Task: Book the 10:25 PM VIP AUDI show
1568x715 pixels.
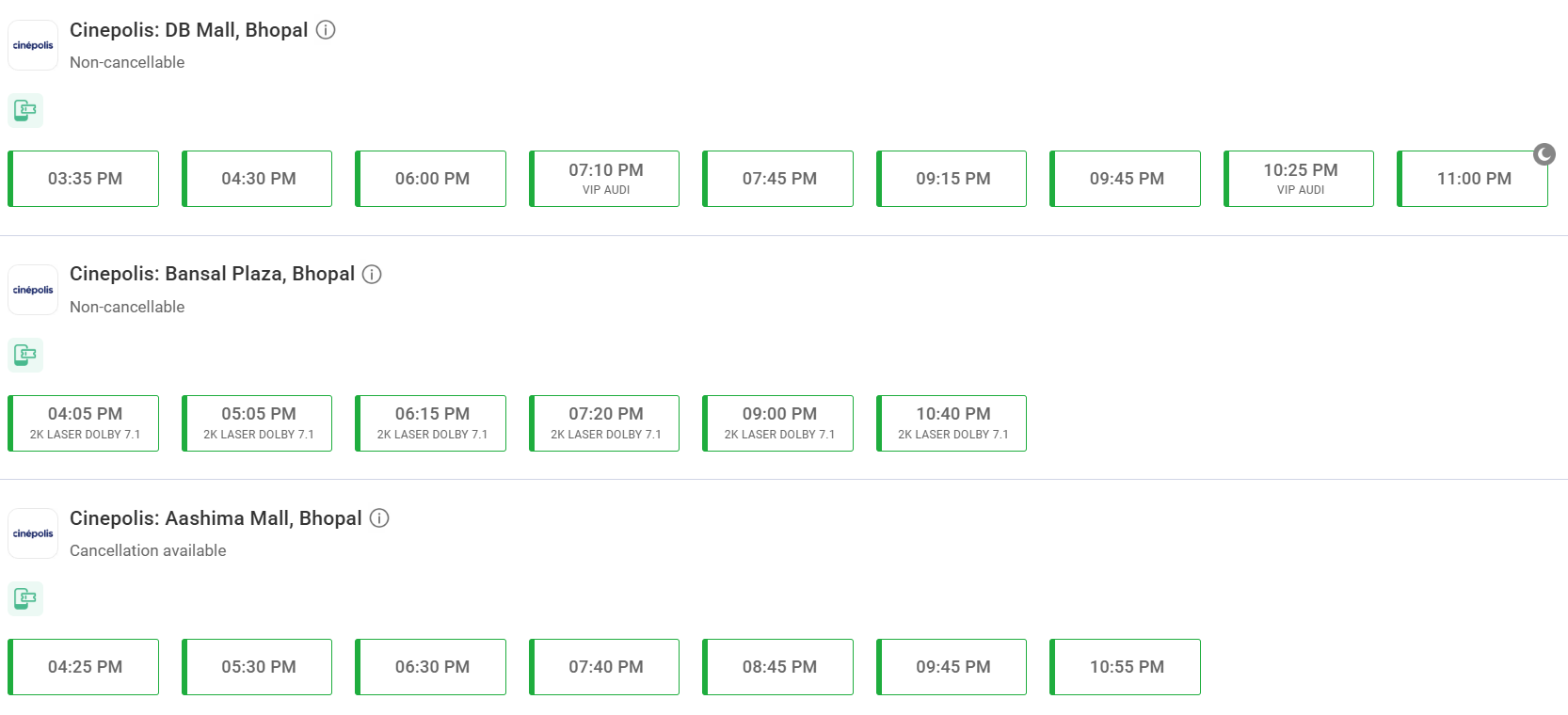Action: point(1299,179)
